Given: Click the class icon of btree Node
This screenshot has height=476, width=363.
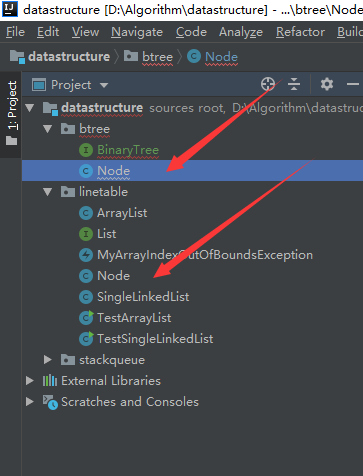Looking at the screenshot, I should 86,171.
